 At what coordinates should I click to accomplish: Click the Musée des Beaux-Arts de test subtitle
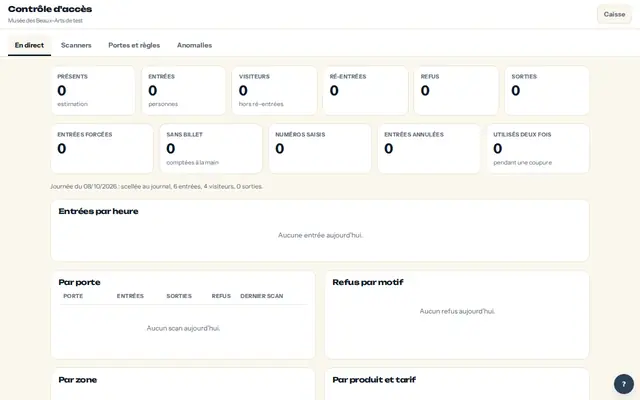(45, 20)
